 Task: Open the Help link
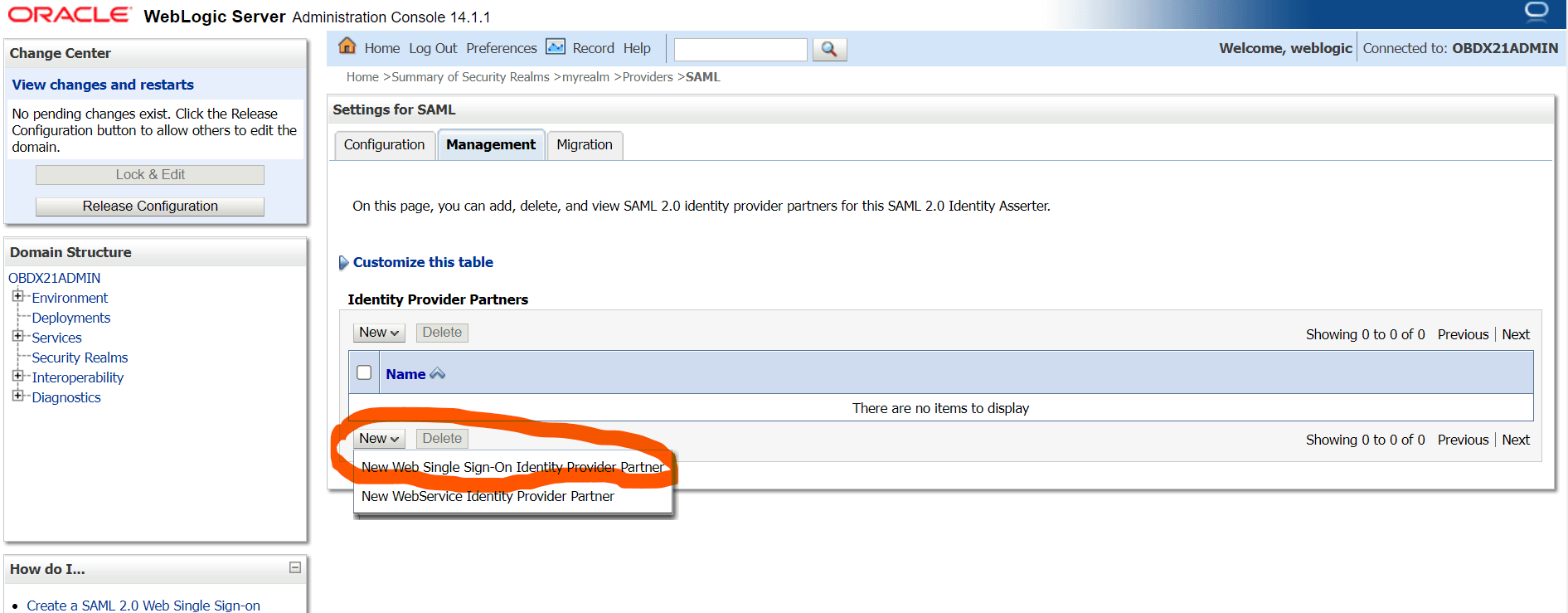[637, 48]
